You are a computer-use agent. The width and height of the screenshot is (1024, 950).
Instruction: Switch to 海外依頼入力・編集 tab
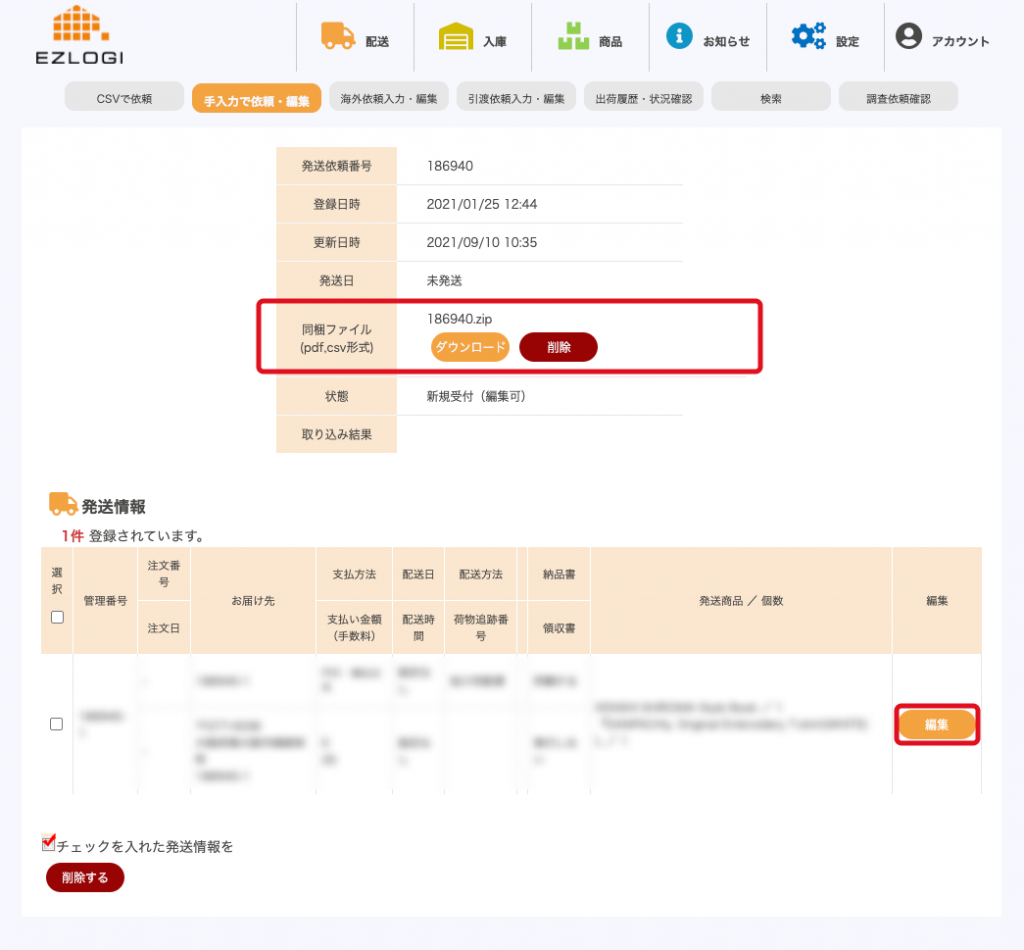(388, 97)
